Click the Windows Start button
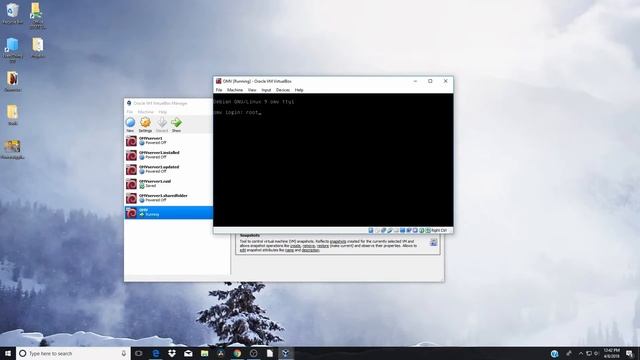The image size is (640, 360). click(x=8, y=353)
